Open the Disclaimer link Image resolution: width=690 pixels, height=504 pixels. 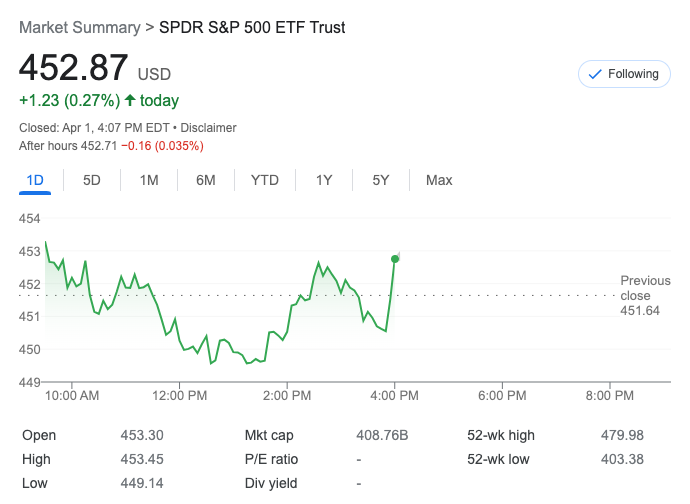(208, 128)
